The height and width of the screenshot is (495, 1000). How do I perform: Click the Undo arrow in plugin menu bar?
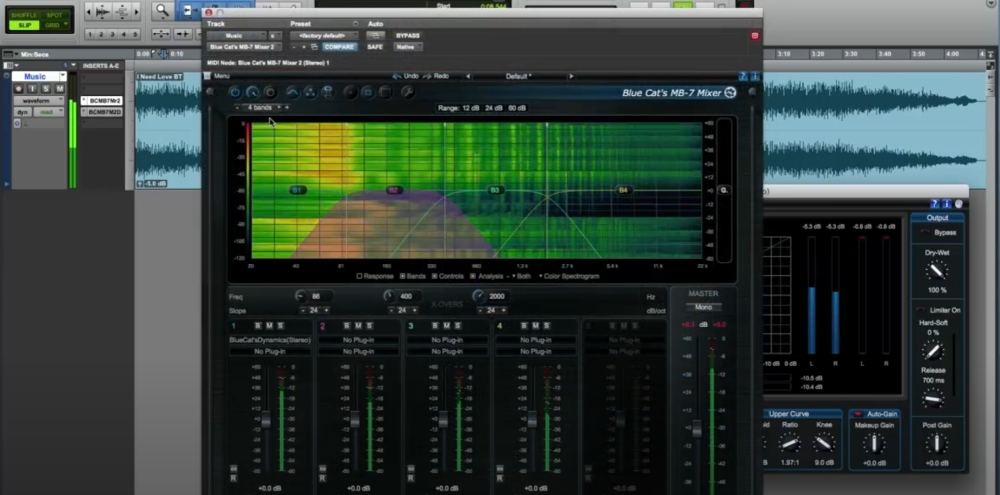[397, 77]
